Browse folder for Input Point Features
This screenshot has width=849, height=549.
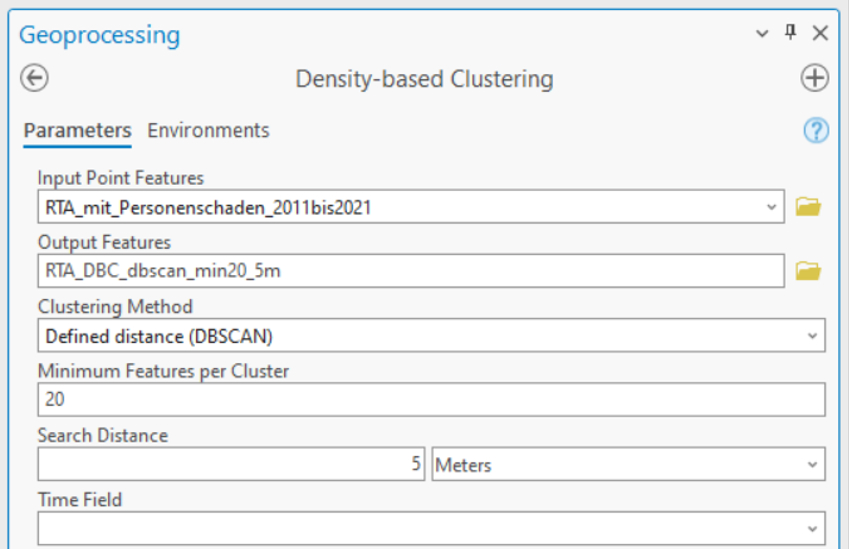tap(808, 207)
